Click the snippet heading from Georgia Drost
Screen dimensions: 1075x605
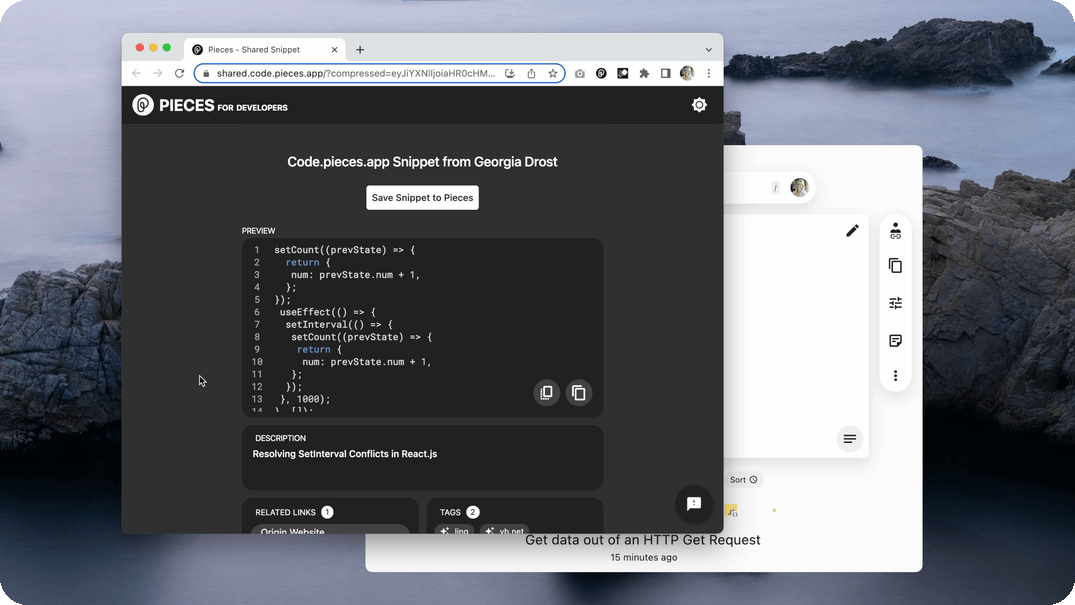click(422, 162)
